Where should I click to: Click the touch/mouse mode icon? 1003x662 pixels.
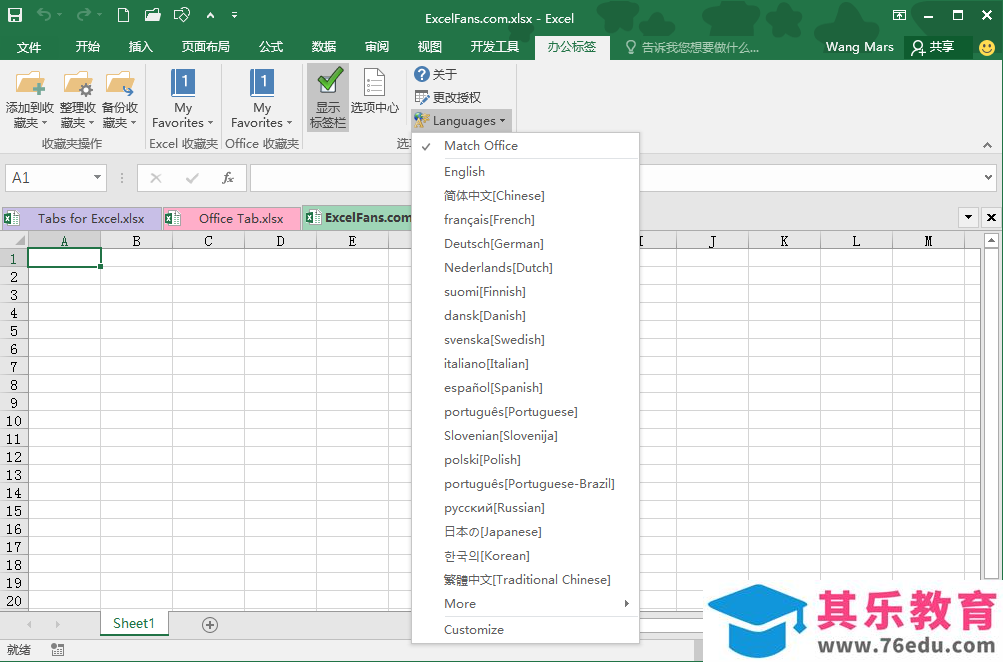point(182,15)
